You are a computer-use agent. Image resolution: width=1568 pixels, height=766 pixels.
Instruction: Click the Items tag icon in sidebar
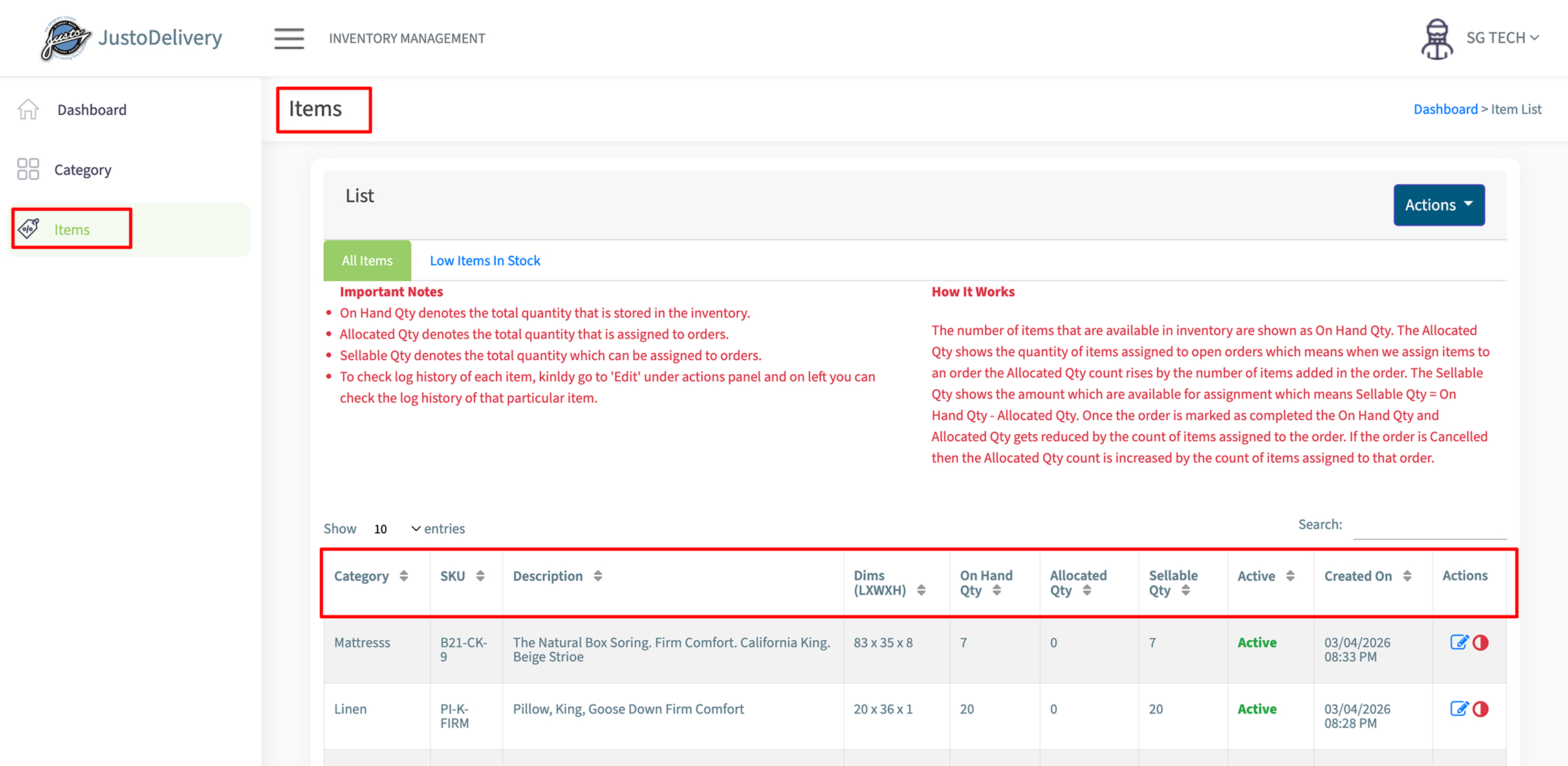29,229
